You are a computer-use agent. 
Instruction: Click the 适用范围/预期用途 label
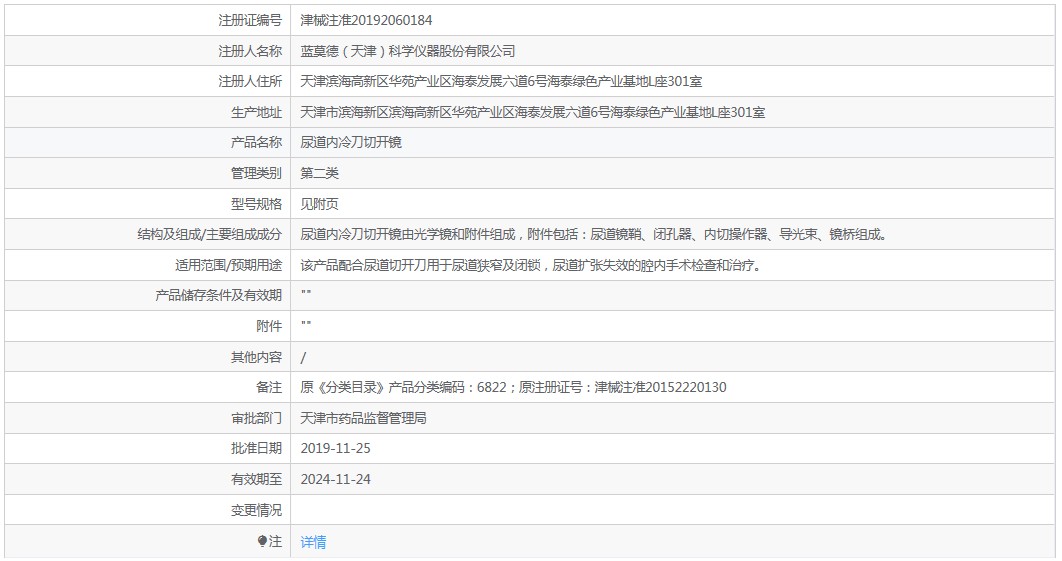228,266
